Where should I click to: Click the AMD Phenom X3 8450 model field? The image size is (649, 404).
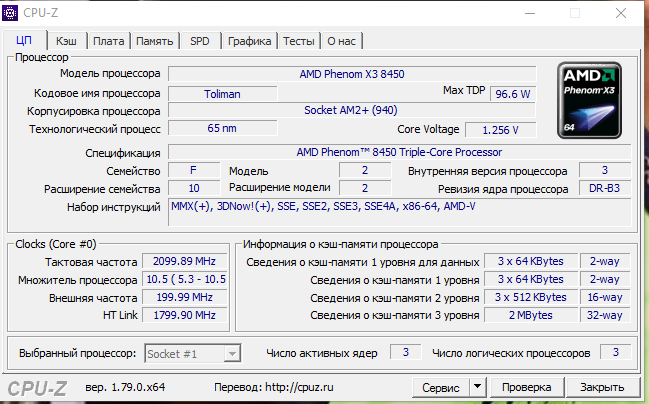[352, 74]
